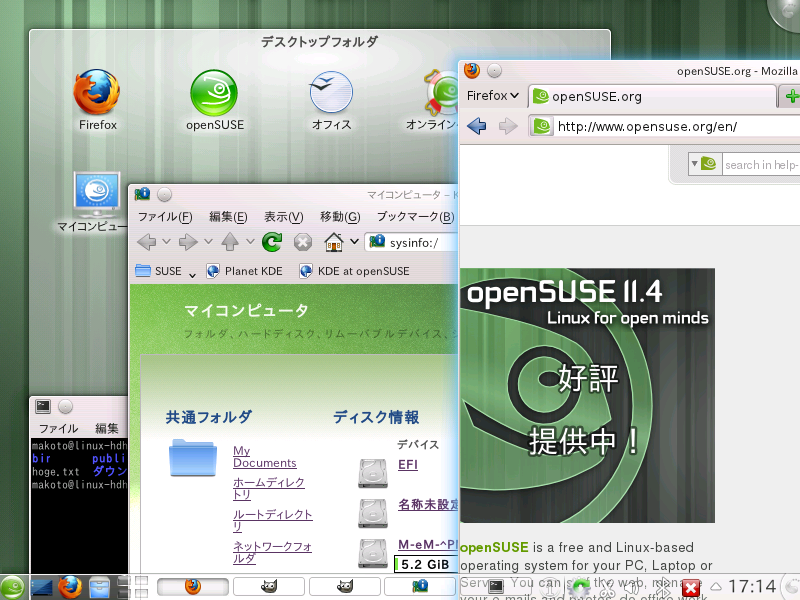
Task: Click Konqueror window title menu icon
Action: coord(142,194)
